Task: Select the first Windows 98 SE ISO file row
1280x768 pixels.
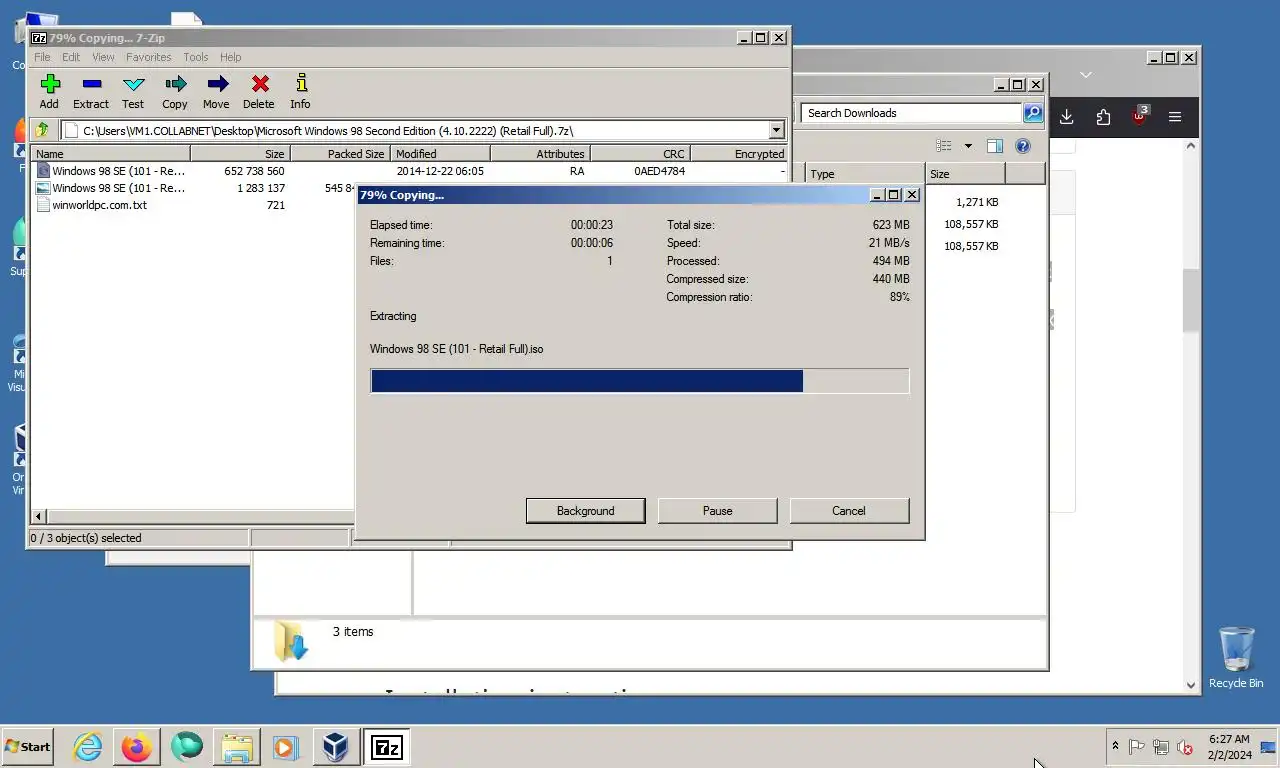Action: (x=410, y=171)
